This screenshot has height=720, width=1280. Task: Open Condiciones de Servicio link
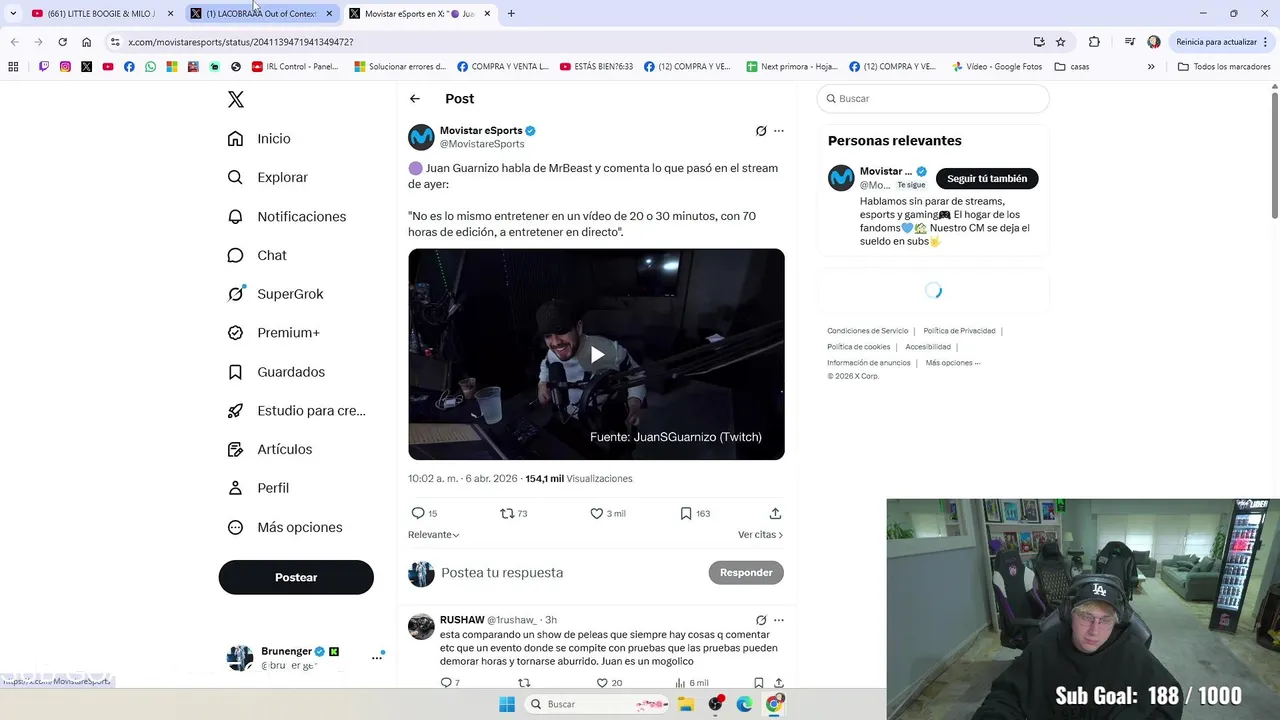868,331
